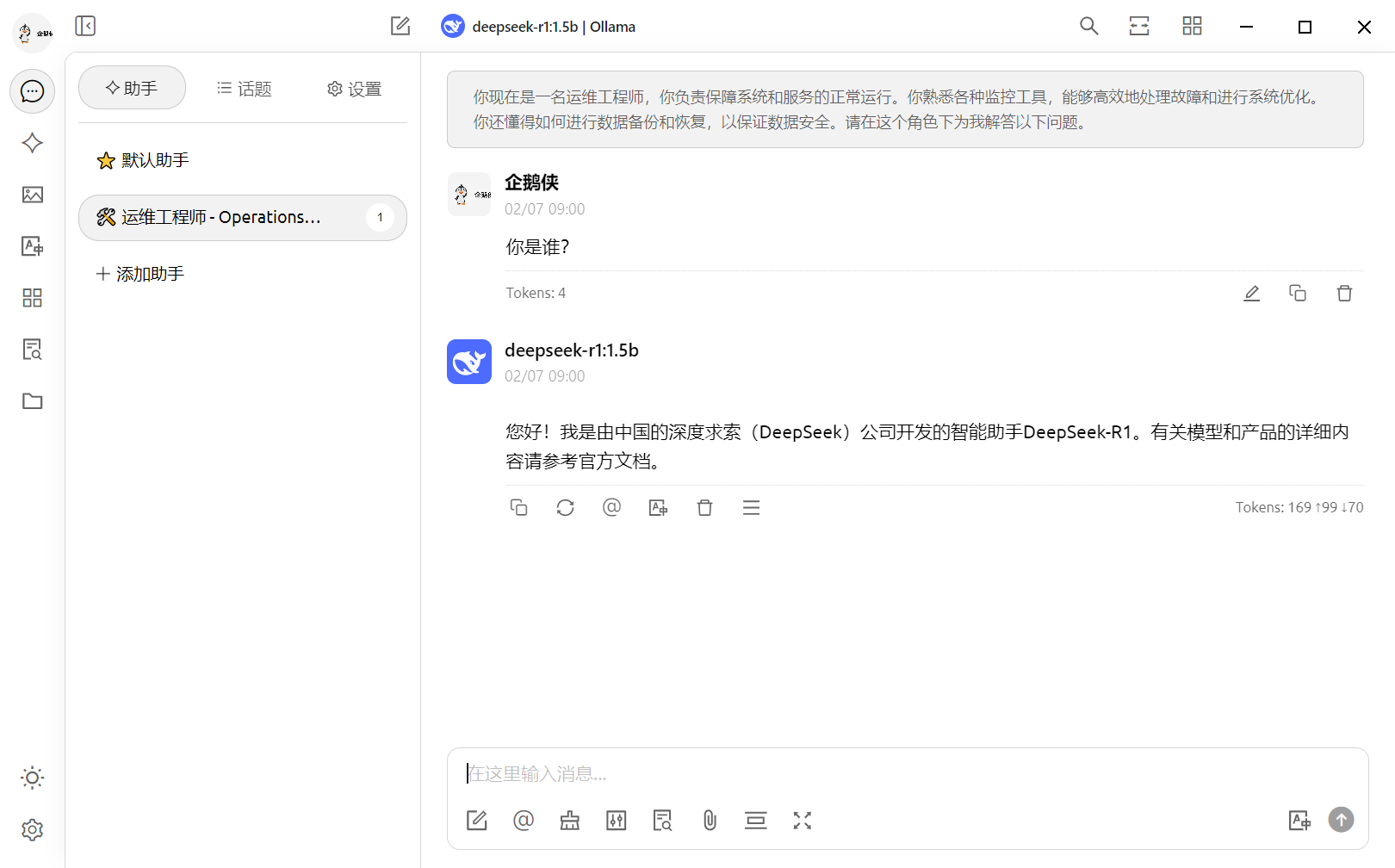Open mini apps grid in top bar
Screen dimensions: 1395x868
point(1192,26)
